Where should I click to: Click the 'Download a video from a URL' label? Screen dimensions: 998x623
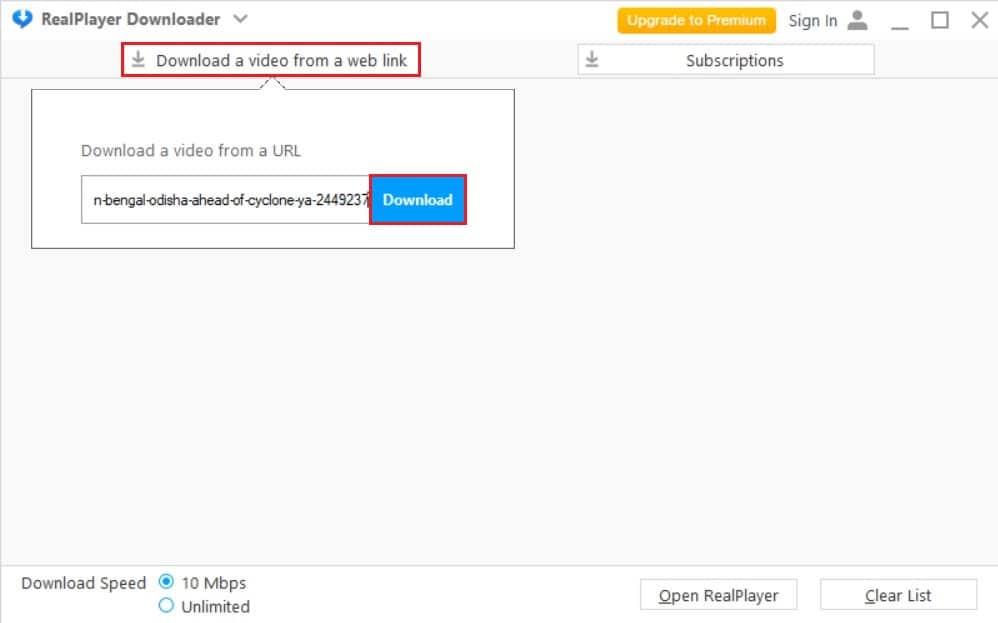point(190,151)
